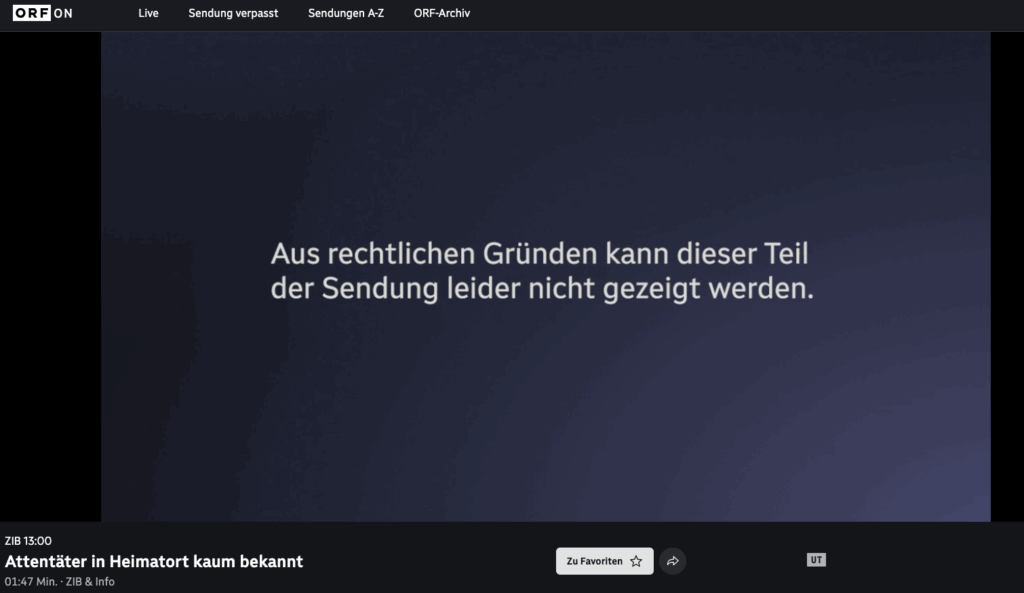Click the ORF ON logo
This screenshot has width=1024, height=593.
(x=42, y=13)
